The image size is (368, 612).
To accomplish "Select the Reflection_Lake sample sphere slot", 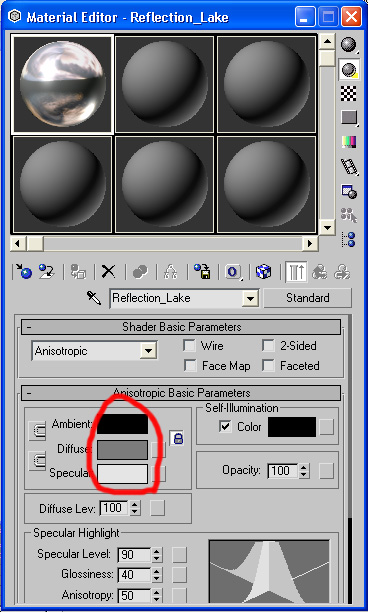I will [62, 84].
